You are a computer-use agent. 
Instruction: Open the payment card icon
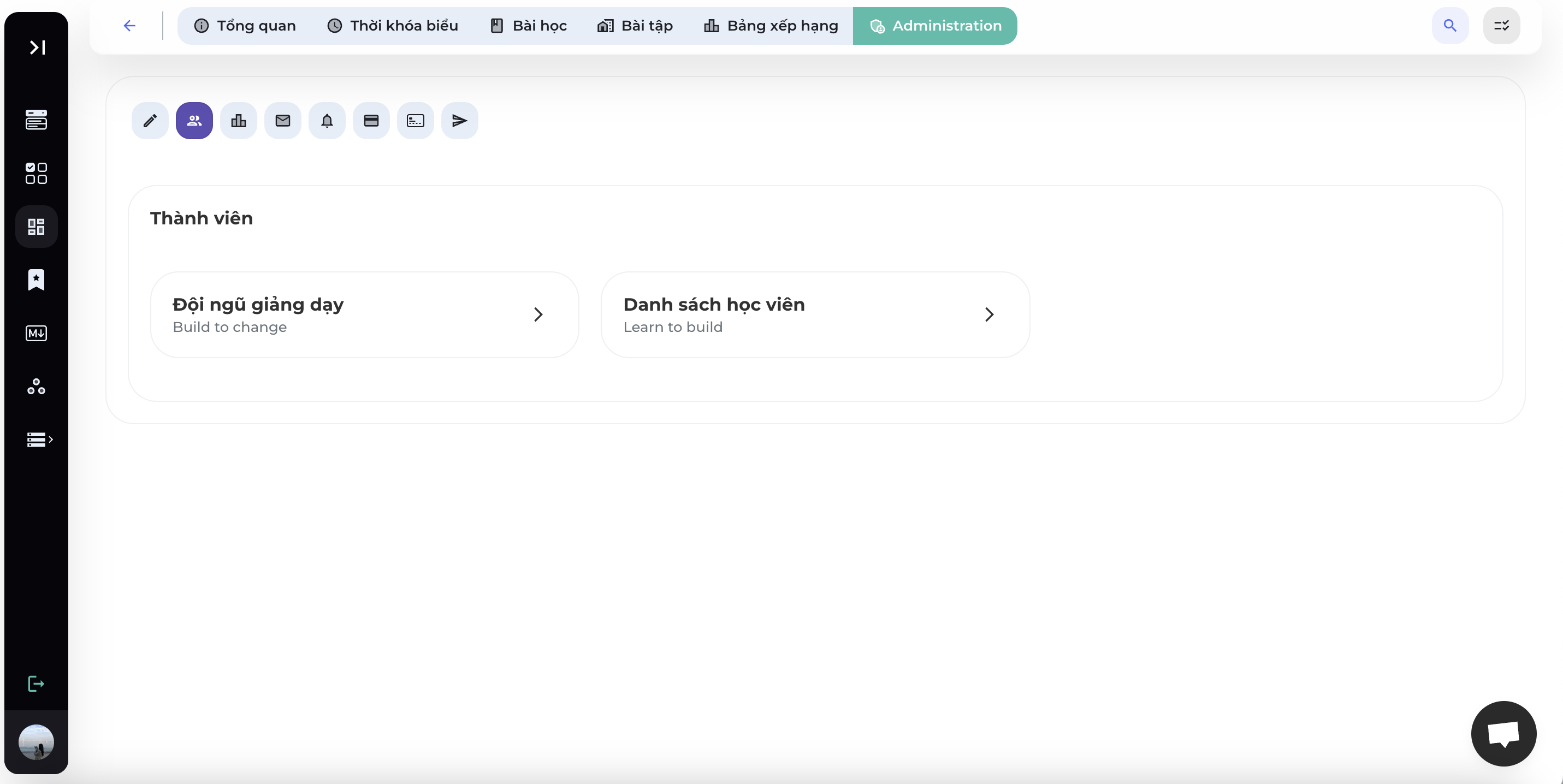click(371, 121)
